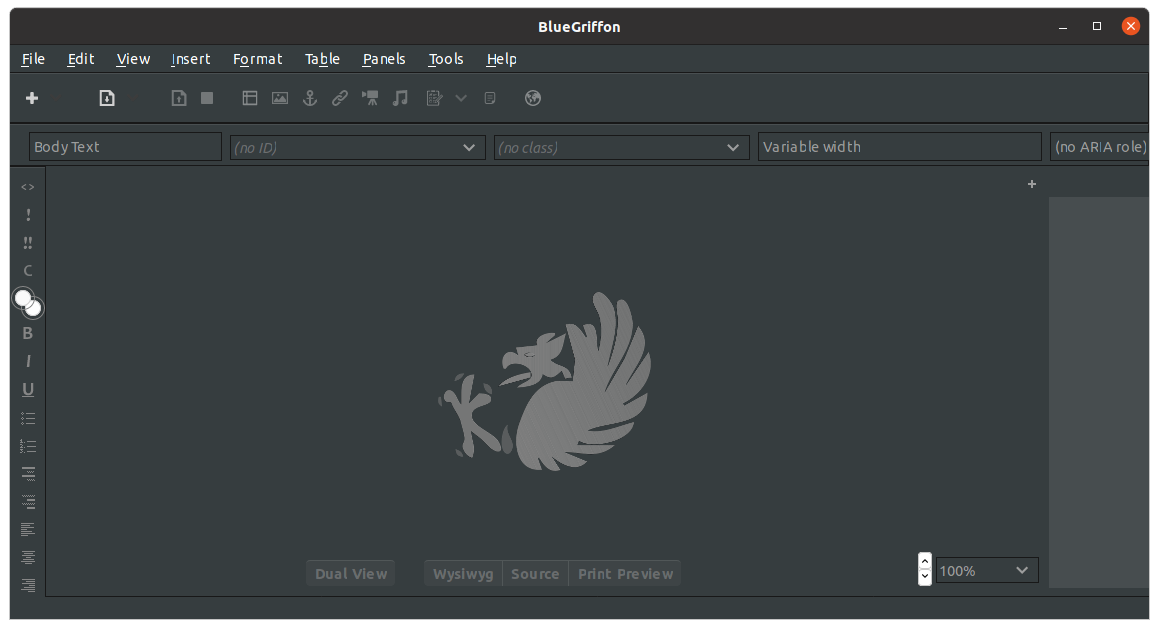Toggle left text alignment
The image size is (1159, 629).
tap(28, 529)
